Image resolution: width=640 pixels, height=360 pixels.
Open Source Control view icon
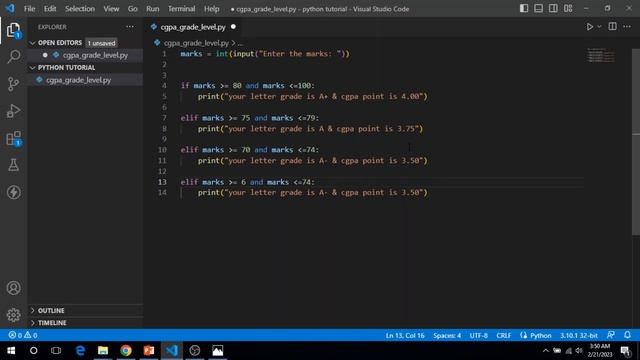[x=13, y=84]
